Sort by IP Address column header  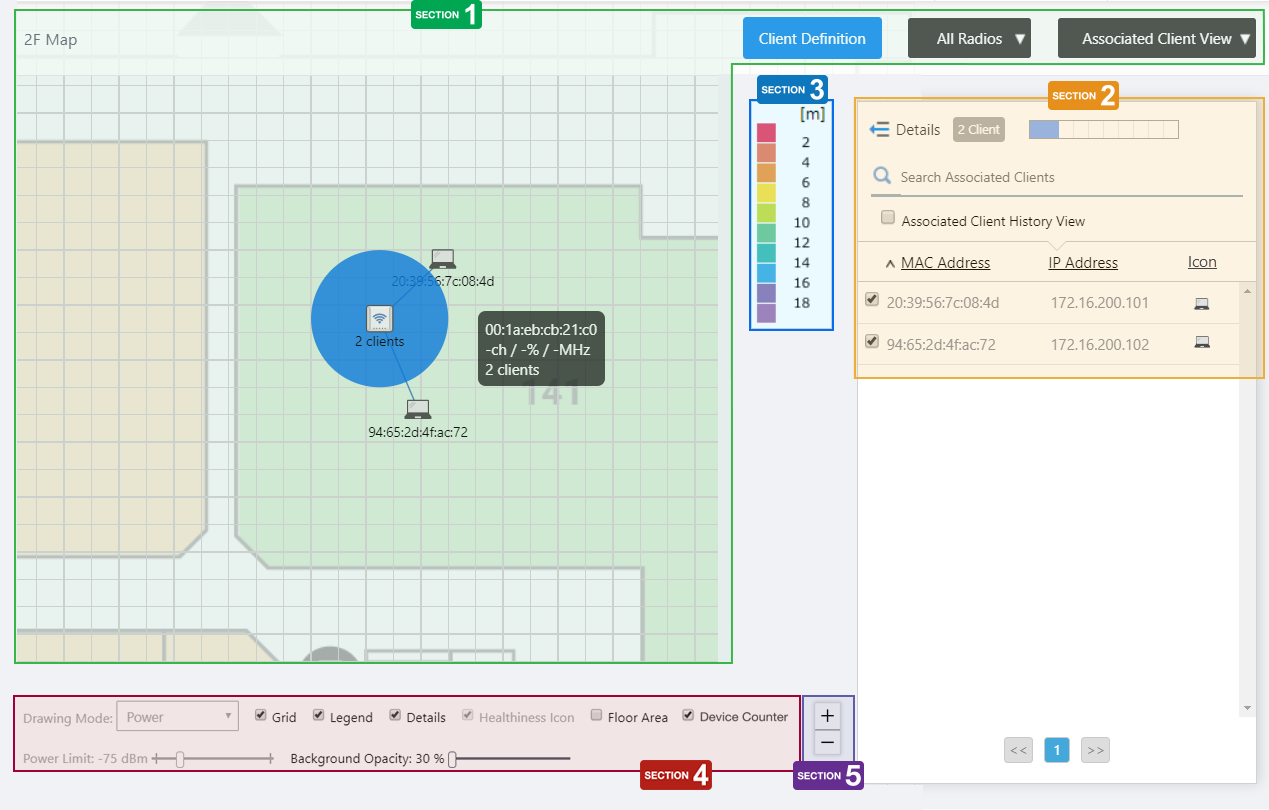point(1083,263)
